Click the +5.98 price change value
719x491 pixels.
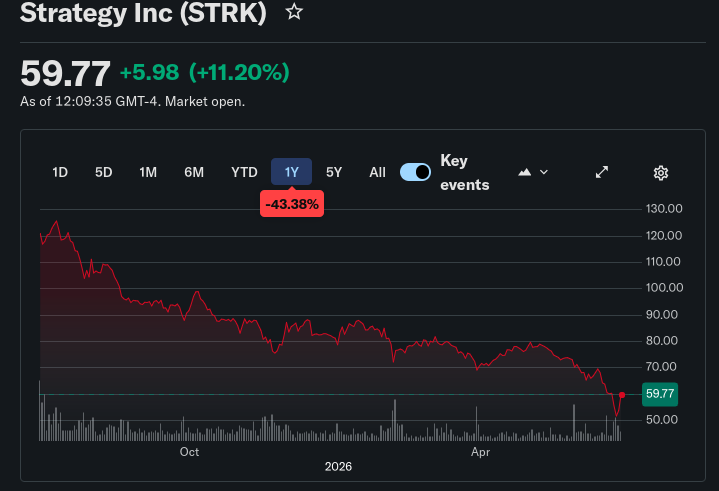point(149,72)
